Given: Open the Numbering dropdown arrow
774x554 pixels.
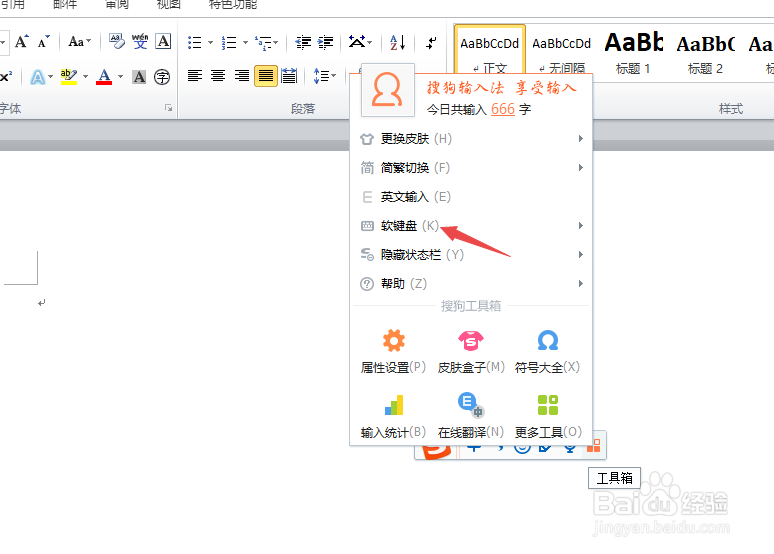Looking at the screenshot, I should coord(245,43).
